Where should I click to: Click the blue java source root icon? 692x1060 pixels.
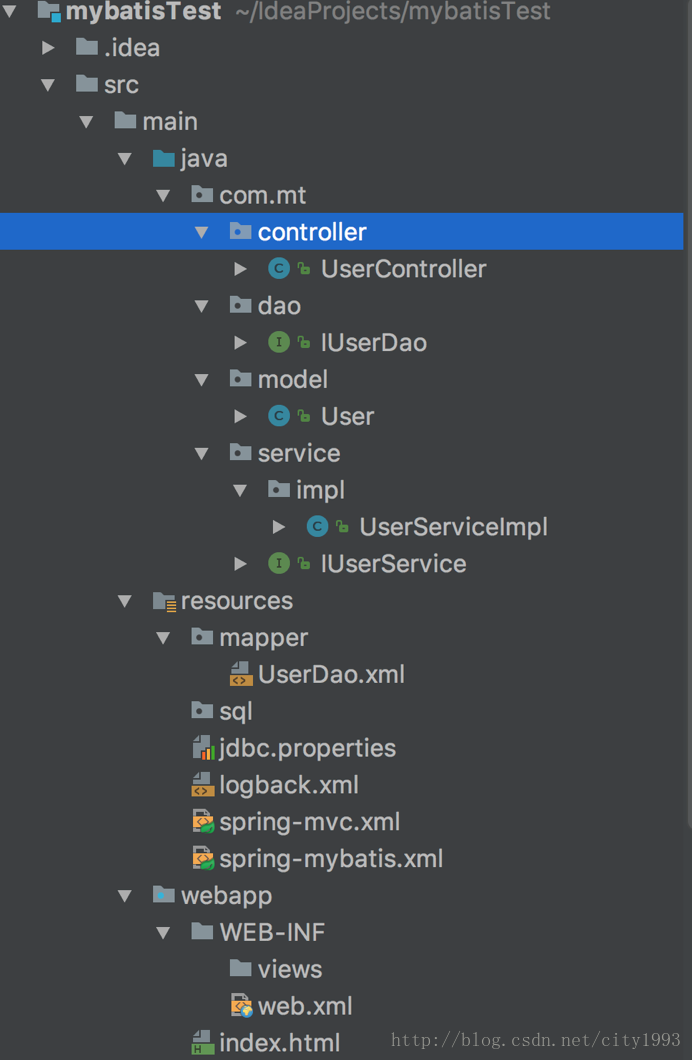pos(164,158)
